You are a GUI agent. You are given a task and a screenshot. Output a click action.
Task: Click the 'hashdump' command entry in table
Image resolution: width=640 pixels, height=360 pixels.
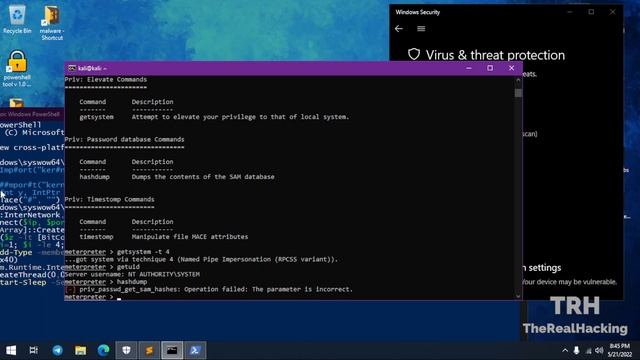[x=94, y=177]
